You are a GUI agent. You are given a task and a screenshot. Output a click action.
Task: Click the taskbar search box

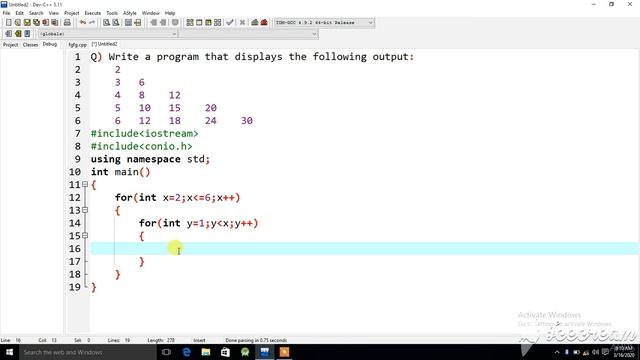[87, 352]
